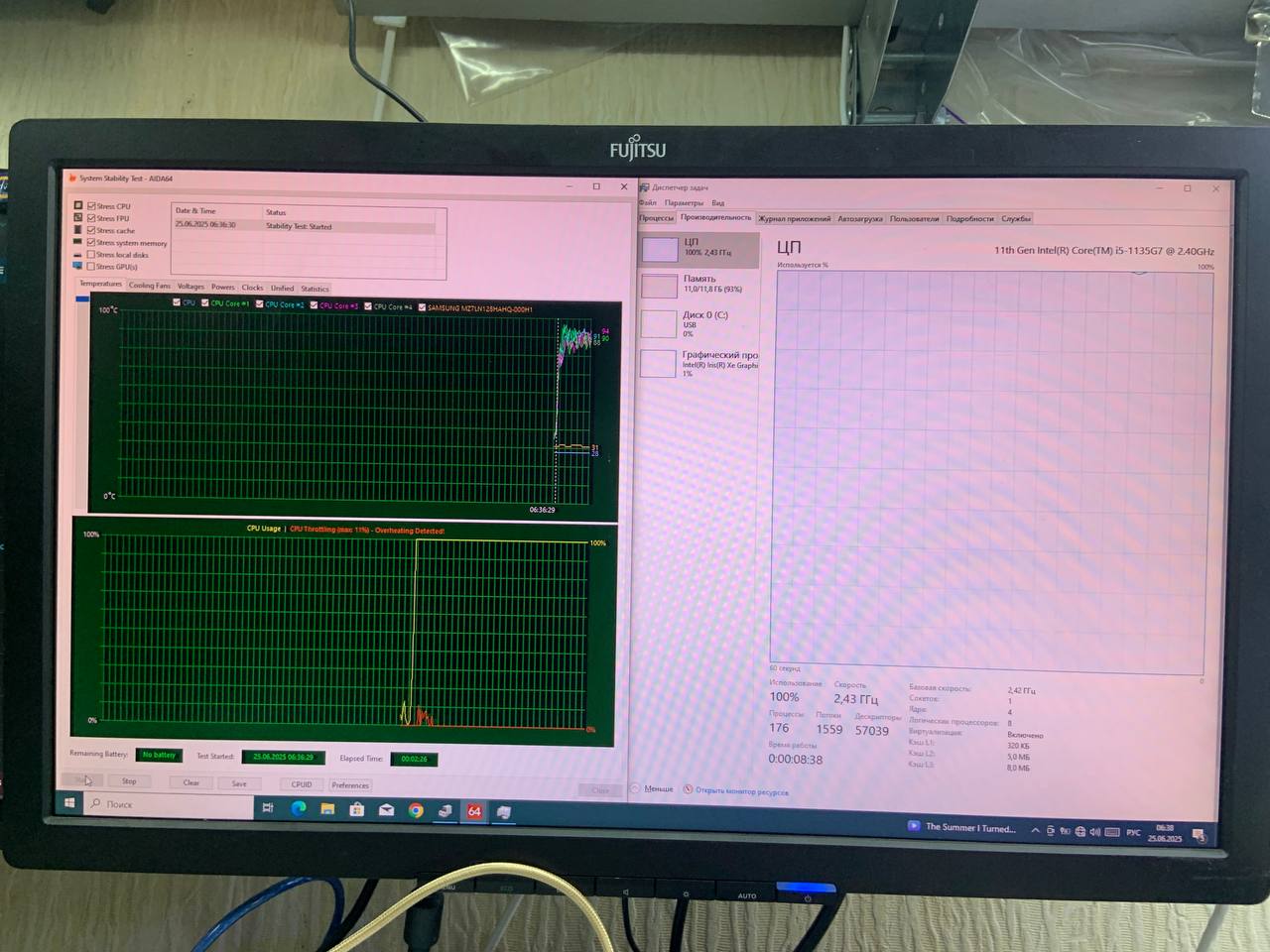Enable the Stress local disks checkbox
Screen dimensions: 1270x952
pos(91,255)
